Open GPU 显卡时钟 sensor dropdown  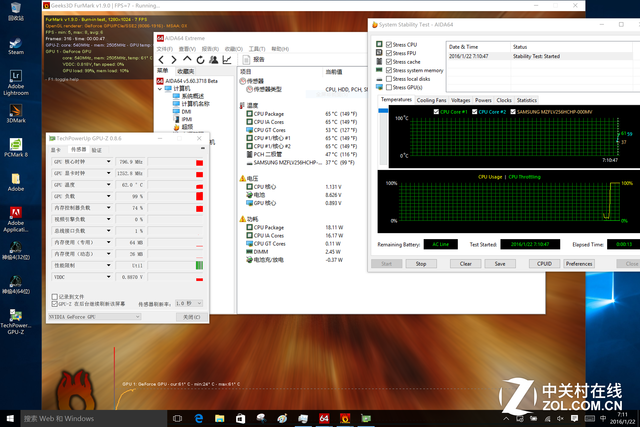coord(109,173)
